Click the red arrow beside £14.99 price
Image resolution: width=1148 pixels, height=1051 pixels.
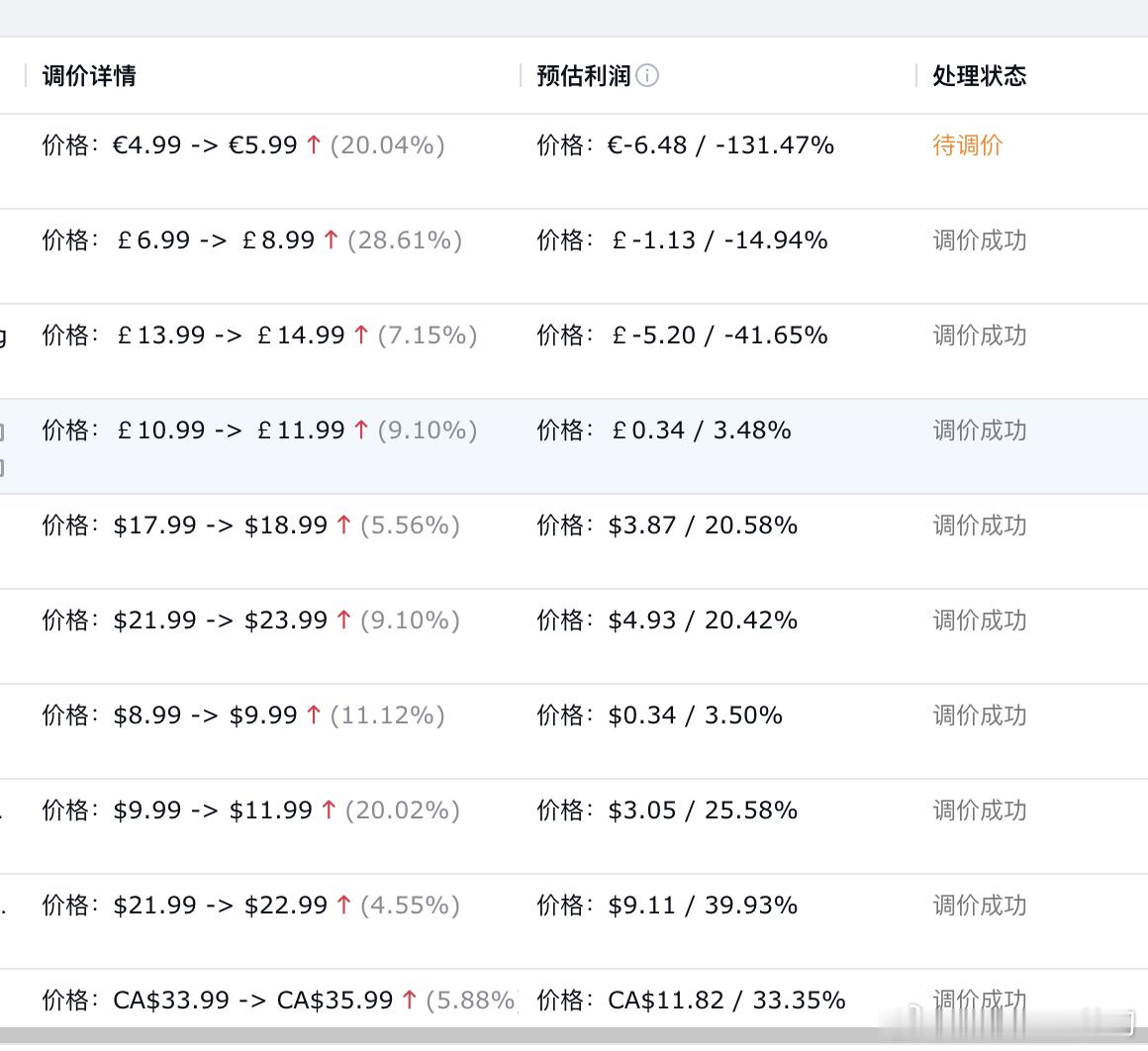[x=362, y=334]
